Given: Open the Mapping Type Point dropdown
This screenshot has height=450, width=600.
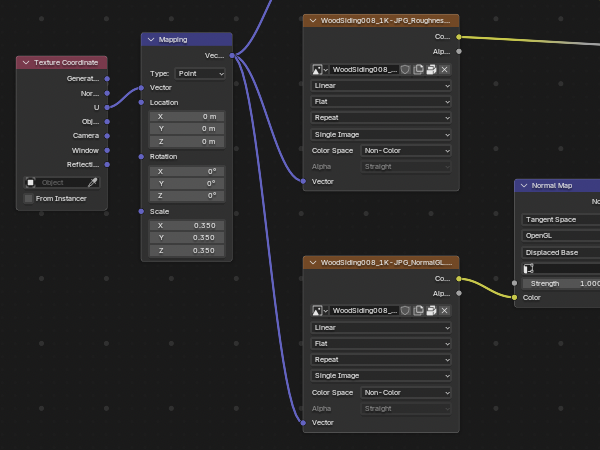Looking at the screenshot, I should [x=200, y=73].
